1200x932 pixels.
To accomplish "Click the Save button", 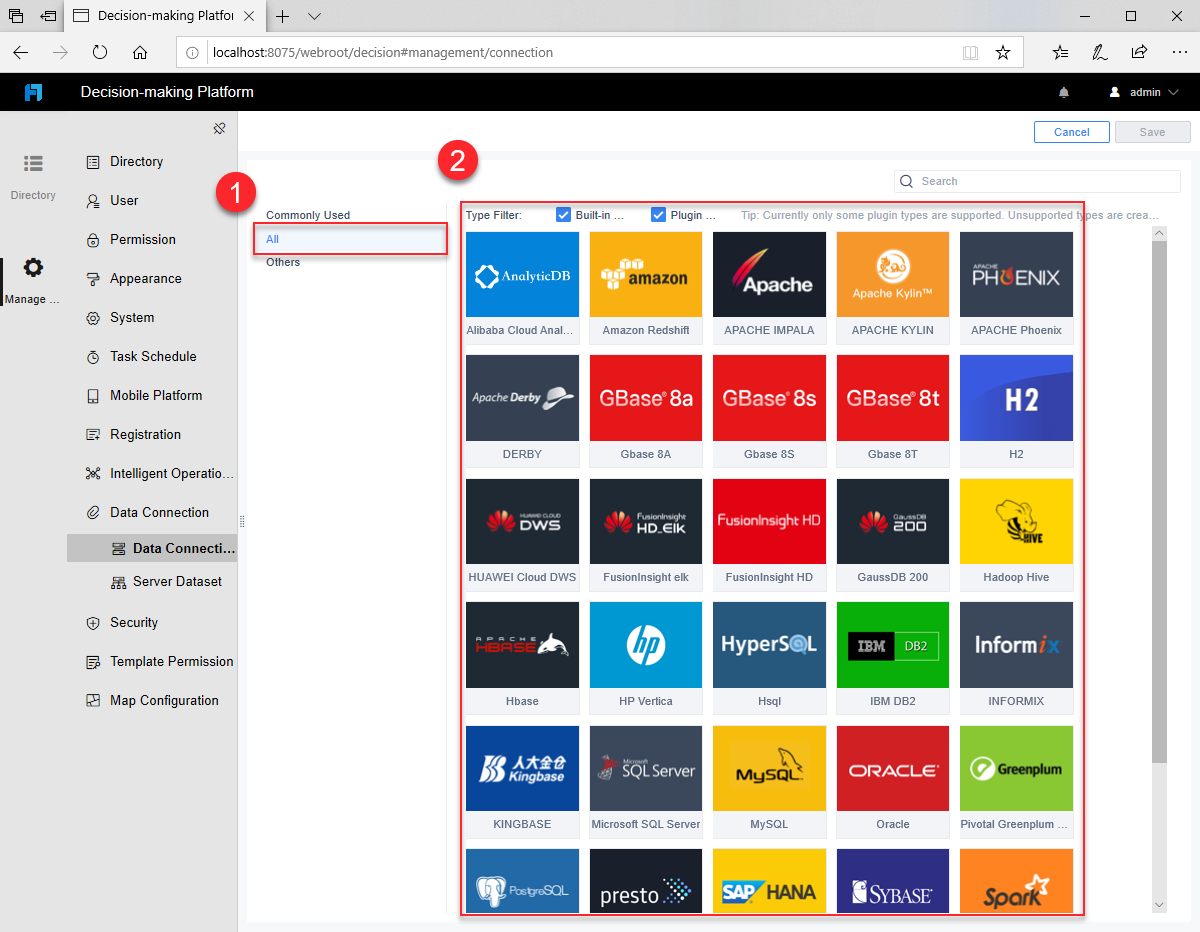I will [1152, 131].
